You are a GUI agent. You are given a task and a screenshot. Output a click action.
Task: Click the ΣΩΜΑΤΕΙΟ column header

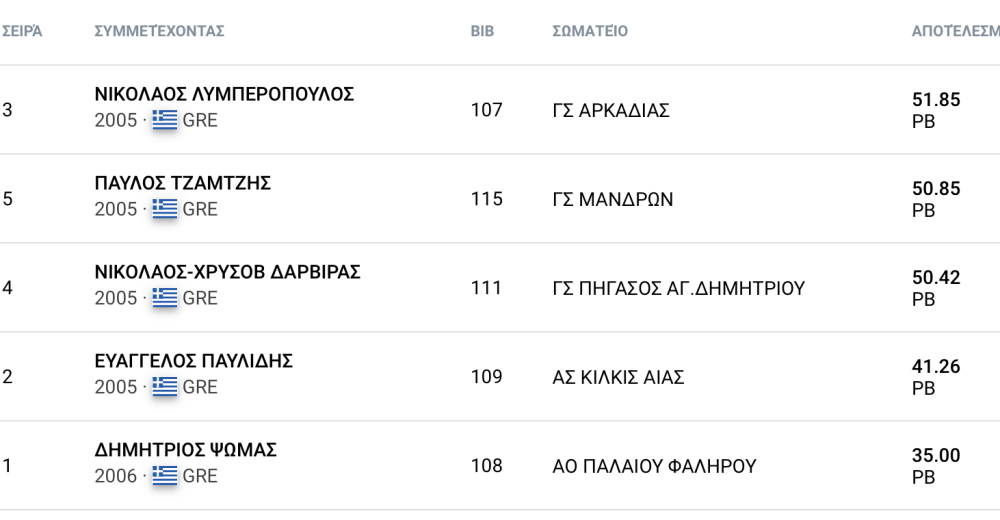[590, 31]
